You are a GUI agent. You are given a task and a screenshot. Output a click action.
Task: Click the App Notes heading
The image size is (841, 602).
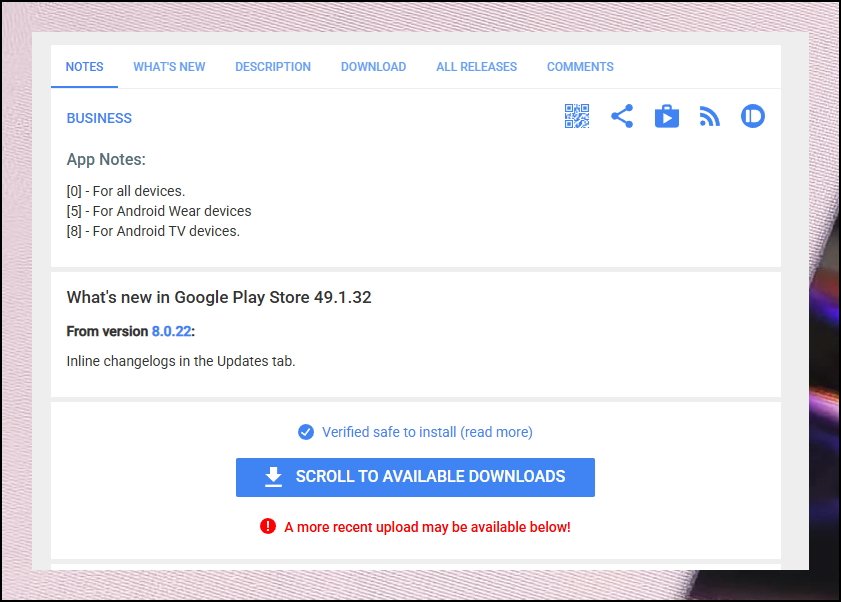106,159
